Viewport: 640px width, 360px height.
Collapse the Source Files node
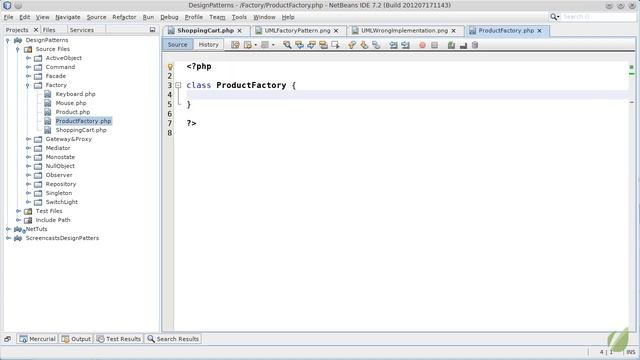pyautogui.click(x=18, y=49)
